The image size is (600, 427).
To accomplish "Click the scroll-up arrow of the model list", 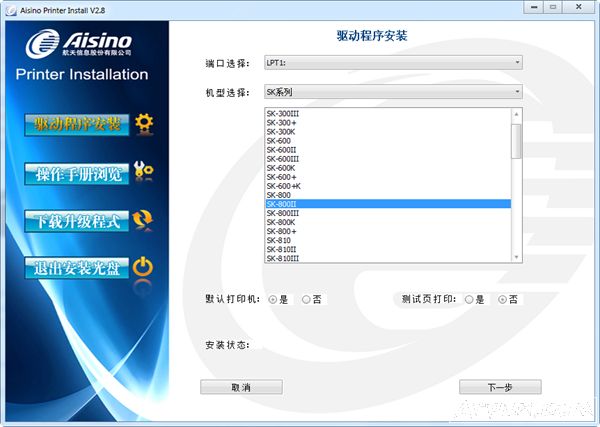I will [x=516, y=115].
